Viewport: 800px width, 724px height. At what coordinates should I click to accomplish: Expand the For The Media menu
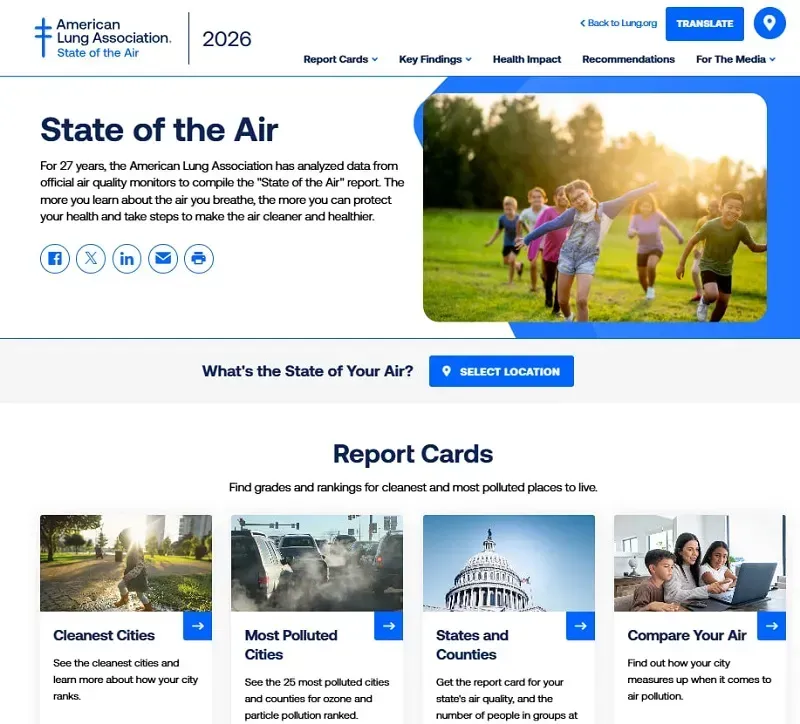[x=736, y=59]
